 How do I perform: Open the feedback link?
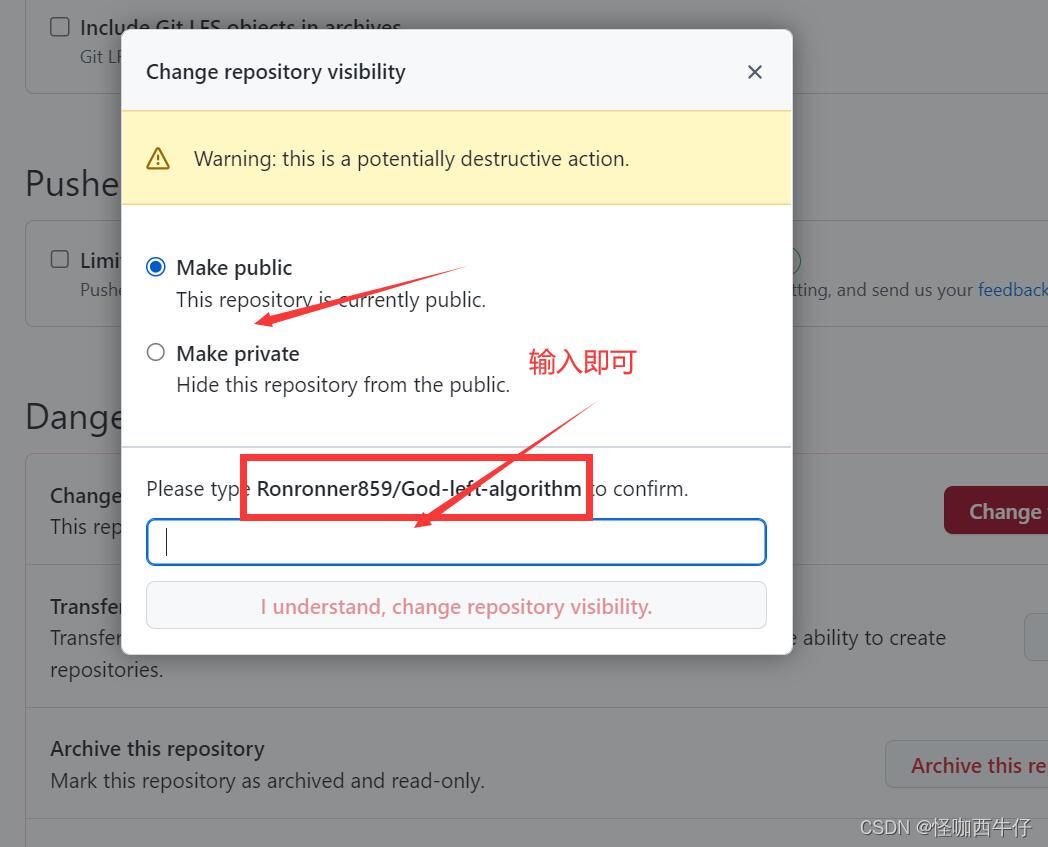(x=1013, y=289)
